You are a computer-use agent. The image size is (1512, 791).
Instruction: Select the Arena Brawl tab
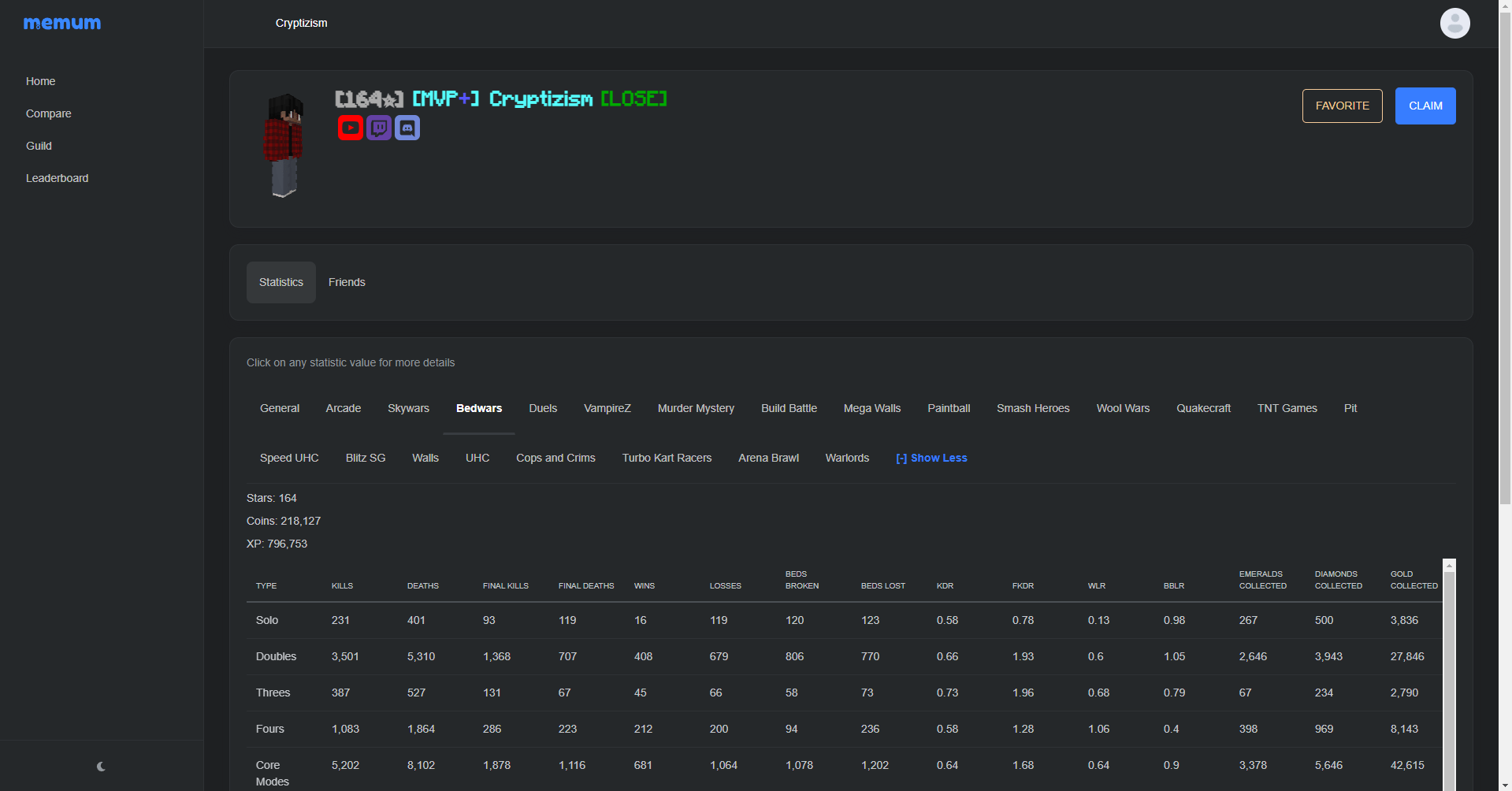pos(768,458)
